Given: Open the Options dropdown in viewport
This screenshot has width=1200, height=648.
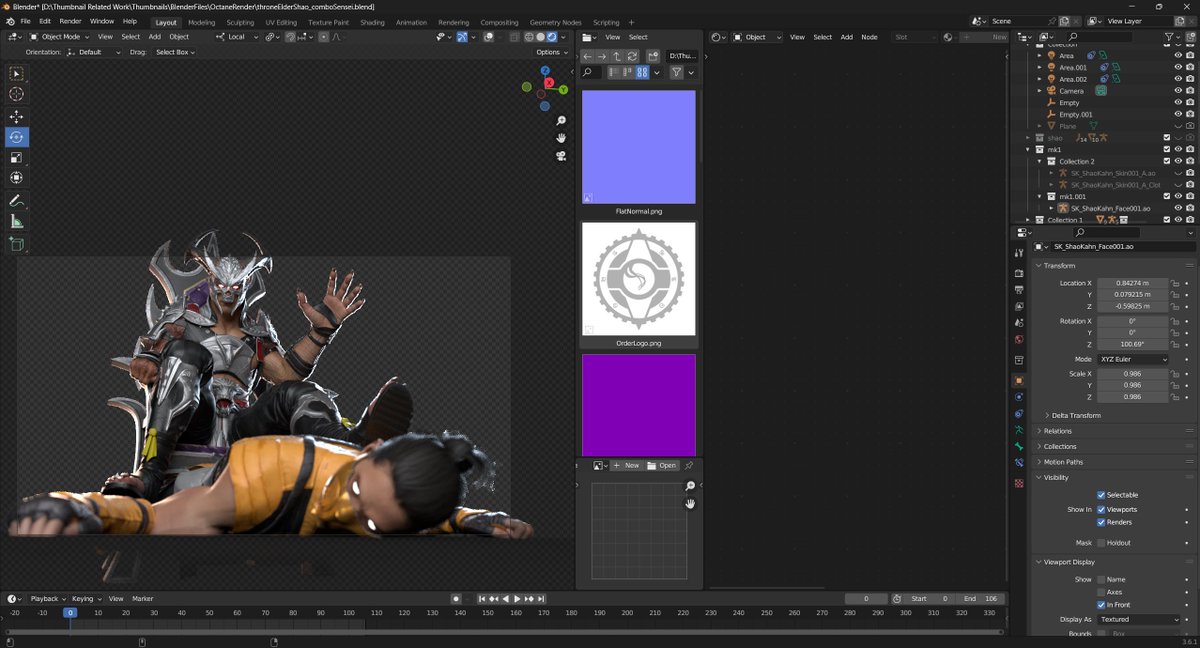Looking at the screenshot, I should pyautogui.click(x=551, y=52).
